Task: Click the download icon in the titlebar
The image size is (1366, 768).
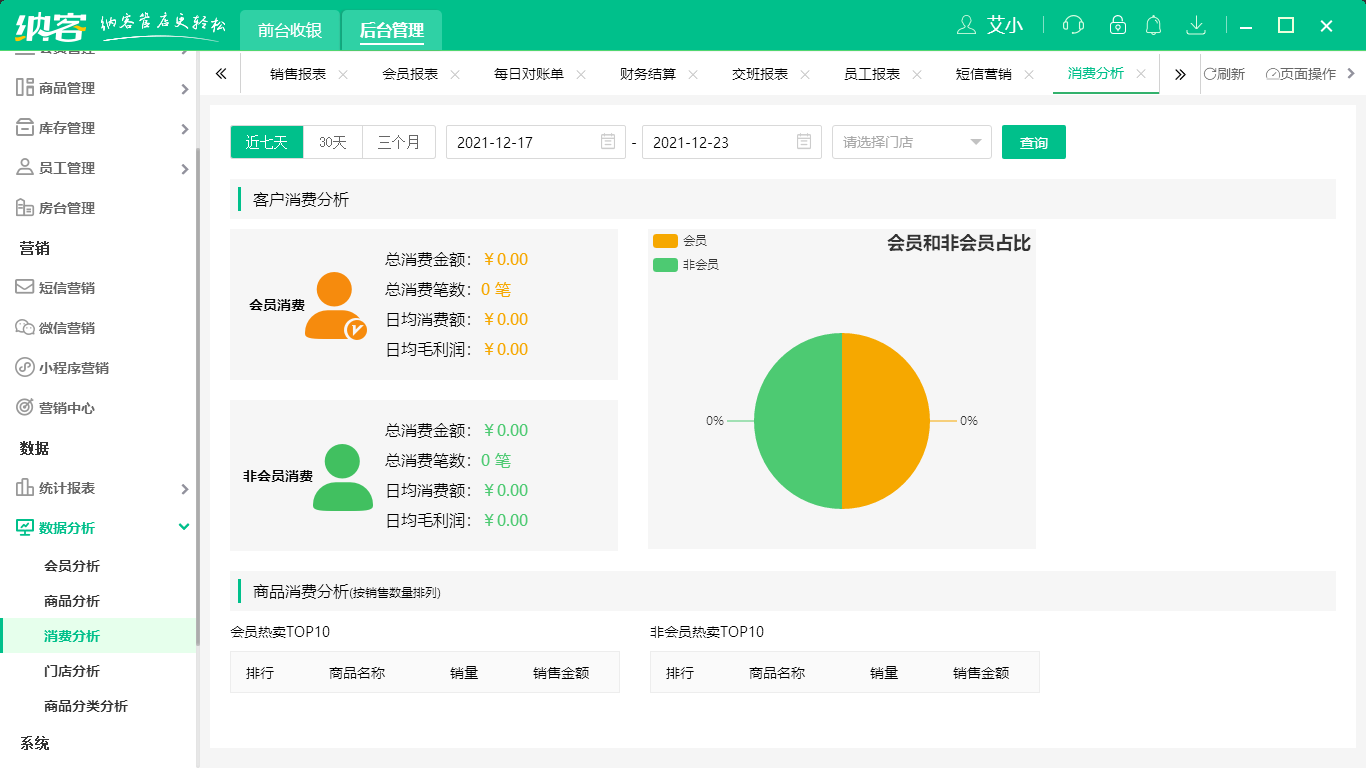Action: click(1196, 25)
